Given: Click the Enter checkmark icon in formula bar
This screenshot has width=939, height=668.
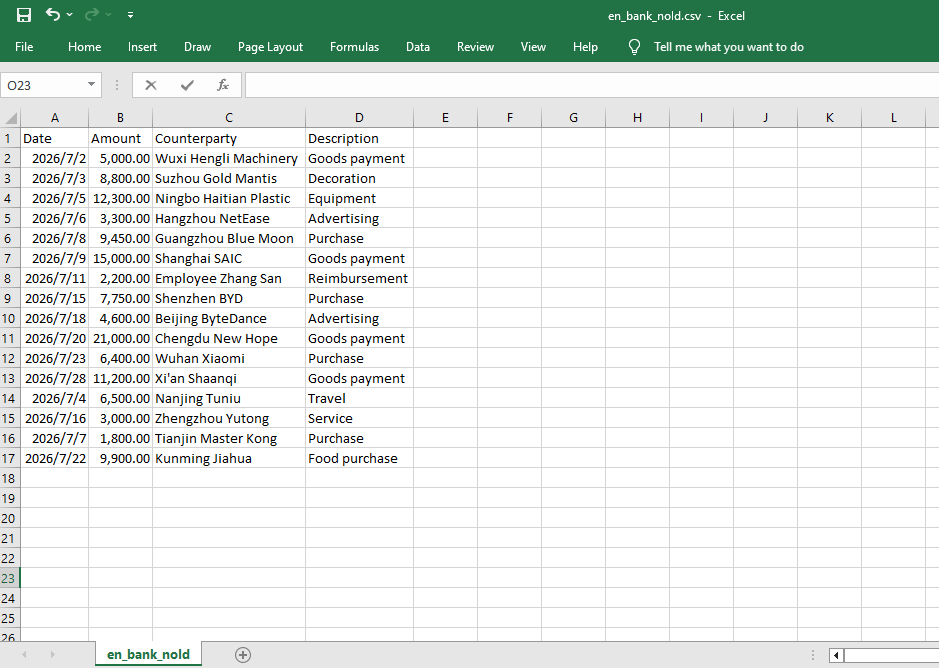Looking at the screenshot, I should pyautogui.click(x=187, y=85).
